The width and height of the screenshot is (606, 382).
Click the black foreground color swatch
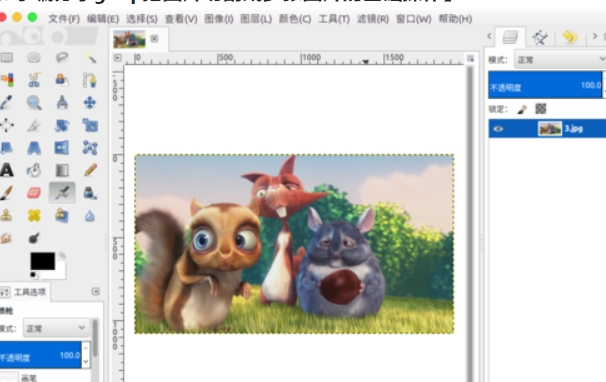click(x=43, y=261)
